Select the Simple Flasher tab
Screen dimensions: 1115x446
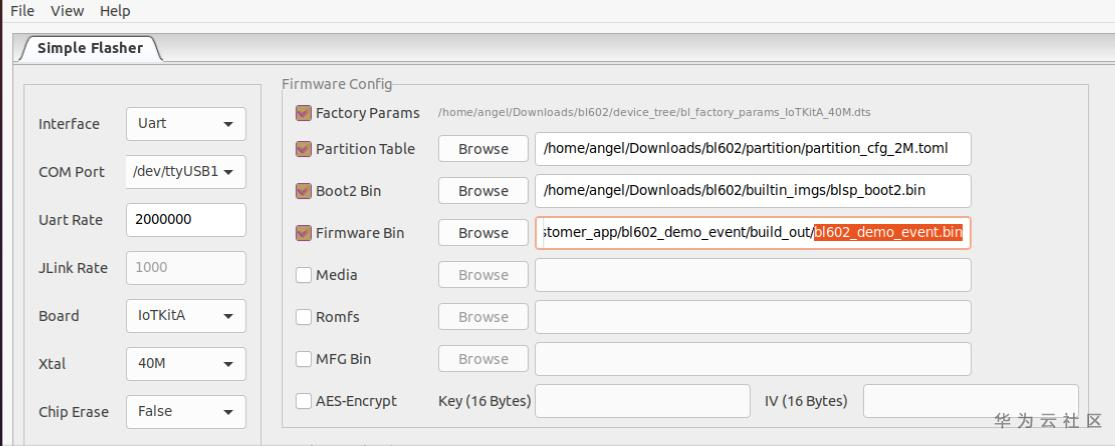(x=90, y=48)
